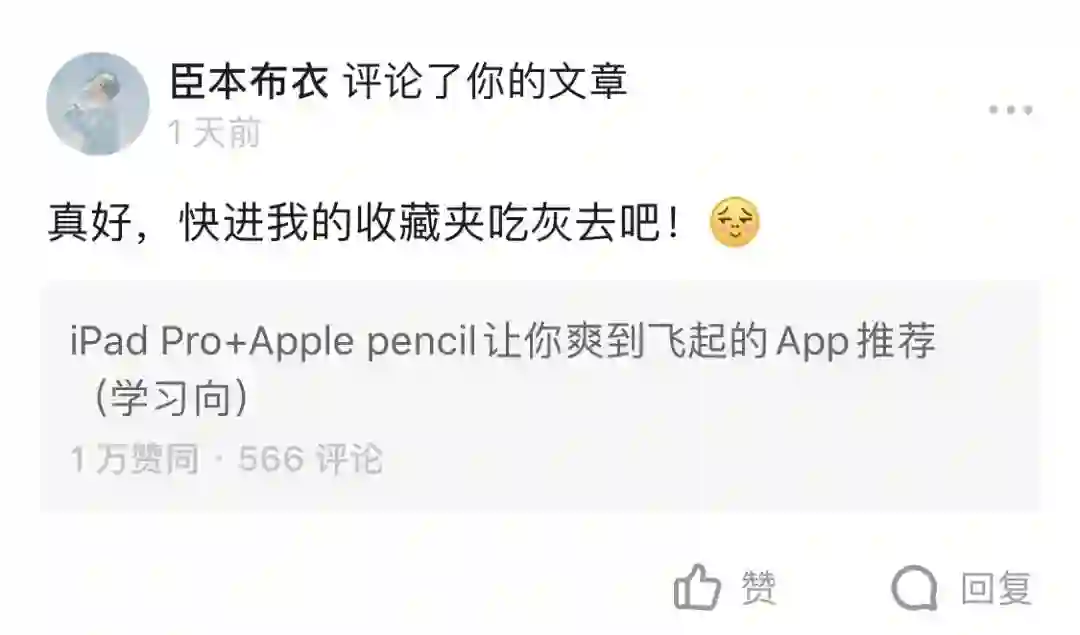The height and width of the screenshot is (635, 1080).
Task: Click the words App 推荐 in title
Action: tap(856, 340)
